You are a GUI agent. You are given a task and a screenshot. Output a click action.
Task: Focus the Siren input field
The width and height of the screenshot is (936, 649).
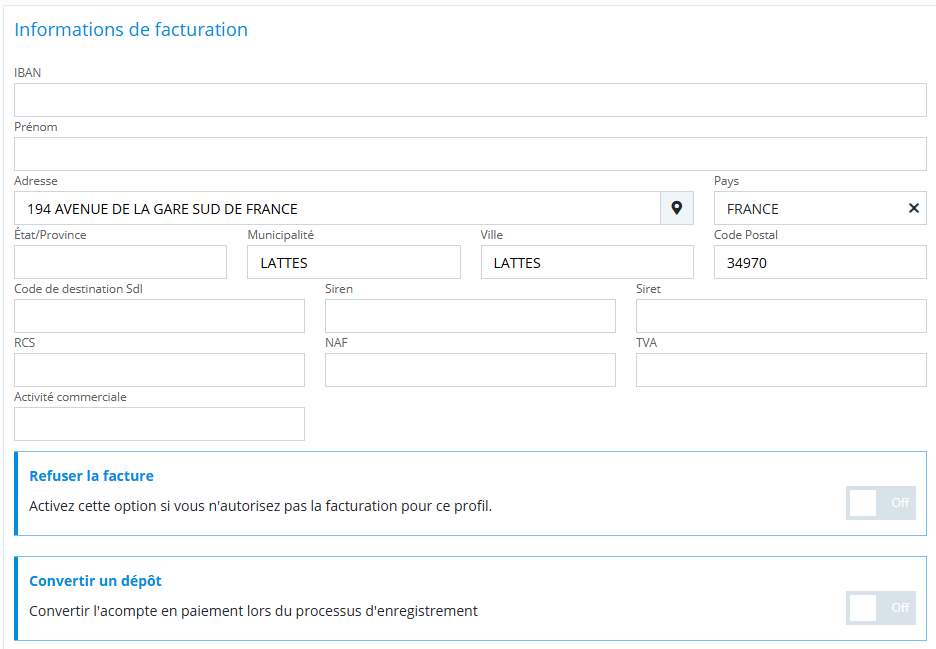(470, 316)
